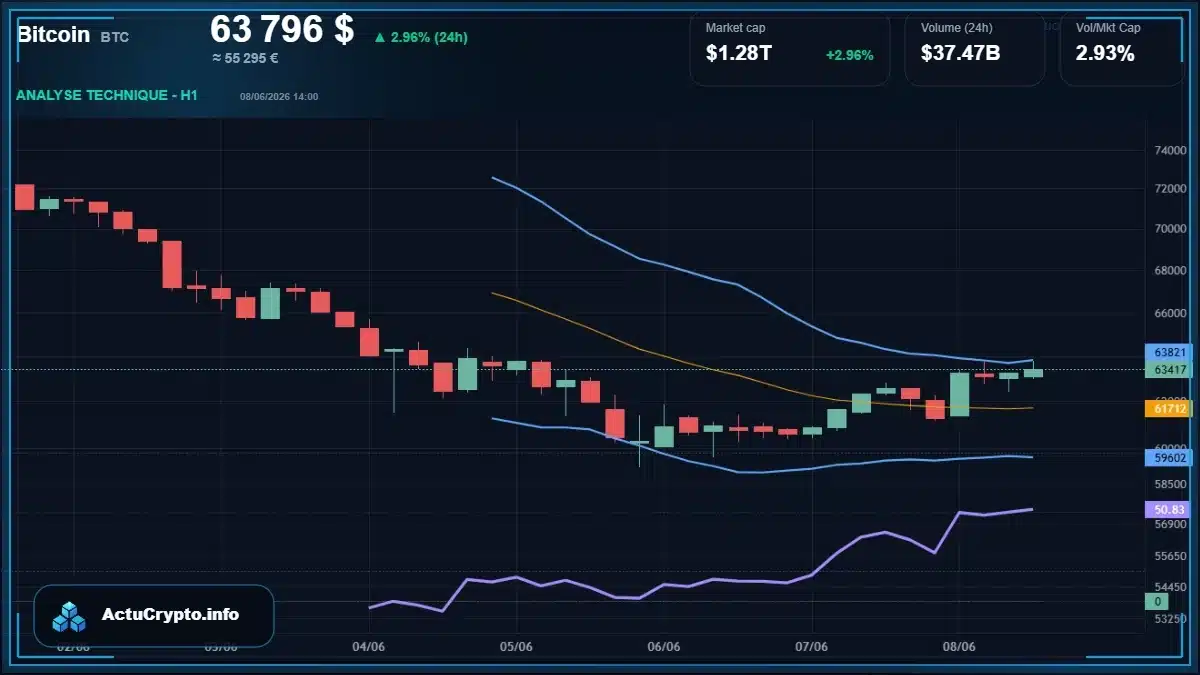The image size is (1200, 675).
Task: Click the 06/06 date marker
Action: tap(664, 646)
